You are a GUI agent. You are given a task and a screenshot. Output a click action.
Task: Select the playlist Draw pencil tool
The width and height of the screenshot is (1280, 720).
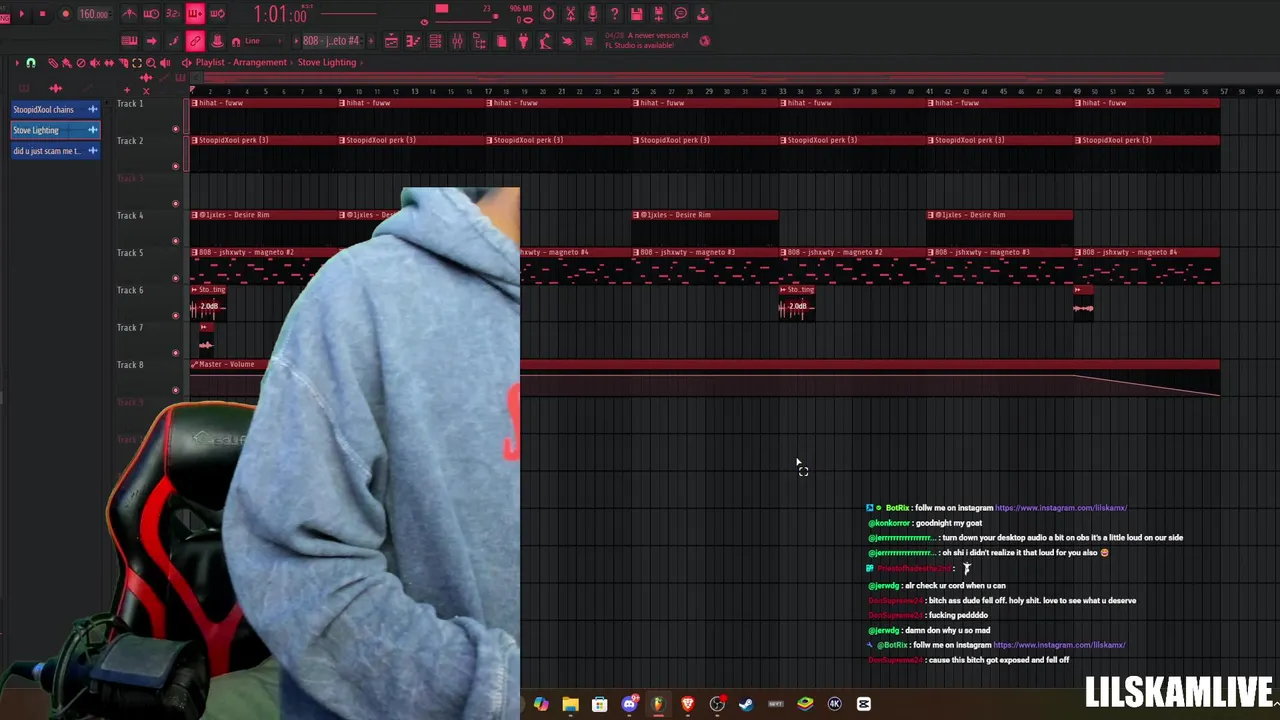point(53,62)
